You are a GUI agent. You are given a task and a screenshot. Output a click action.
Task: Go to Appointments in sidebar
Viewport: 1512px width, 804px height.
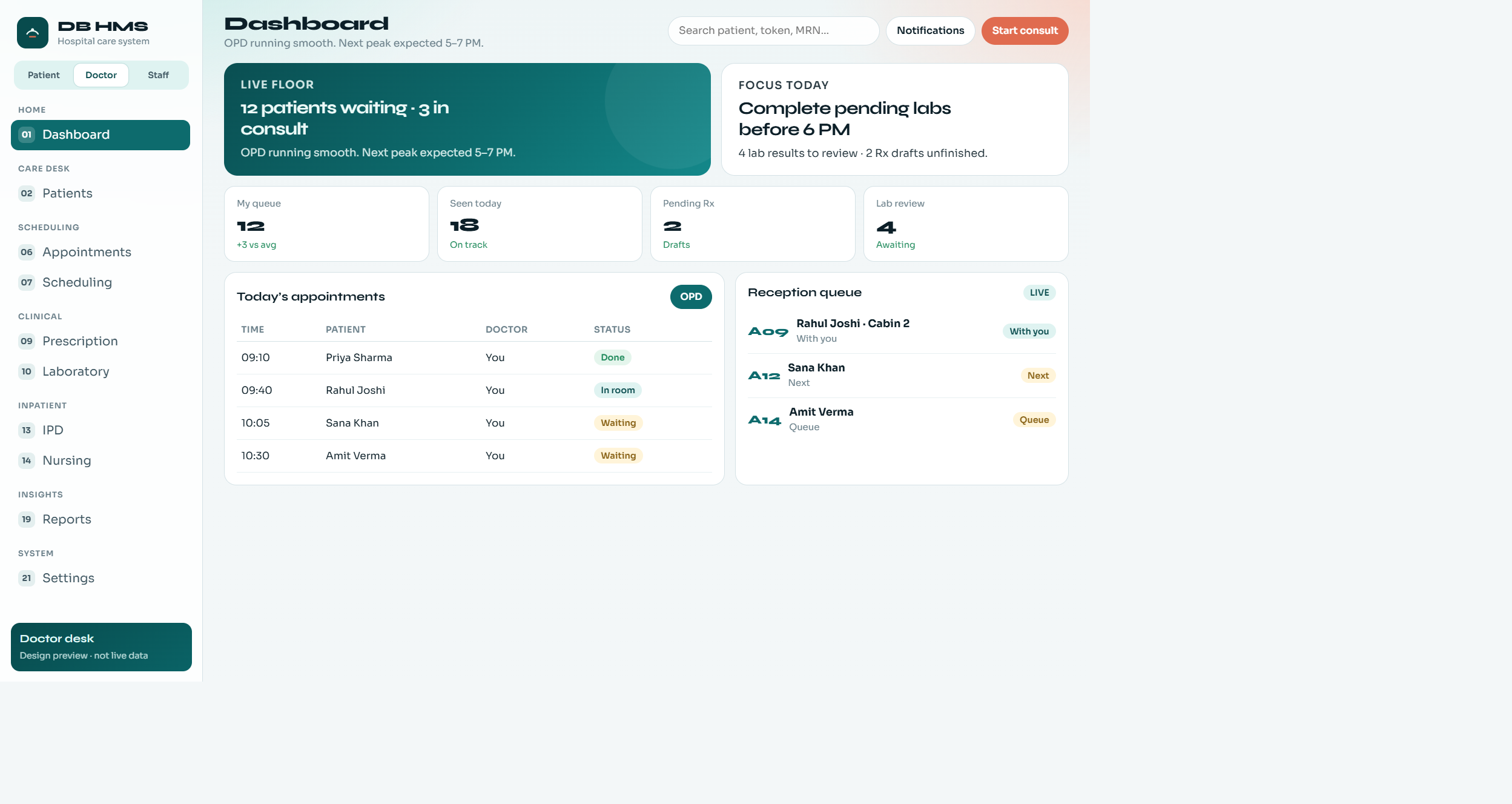(x=101, y=252)
